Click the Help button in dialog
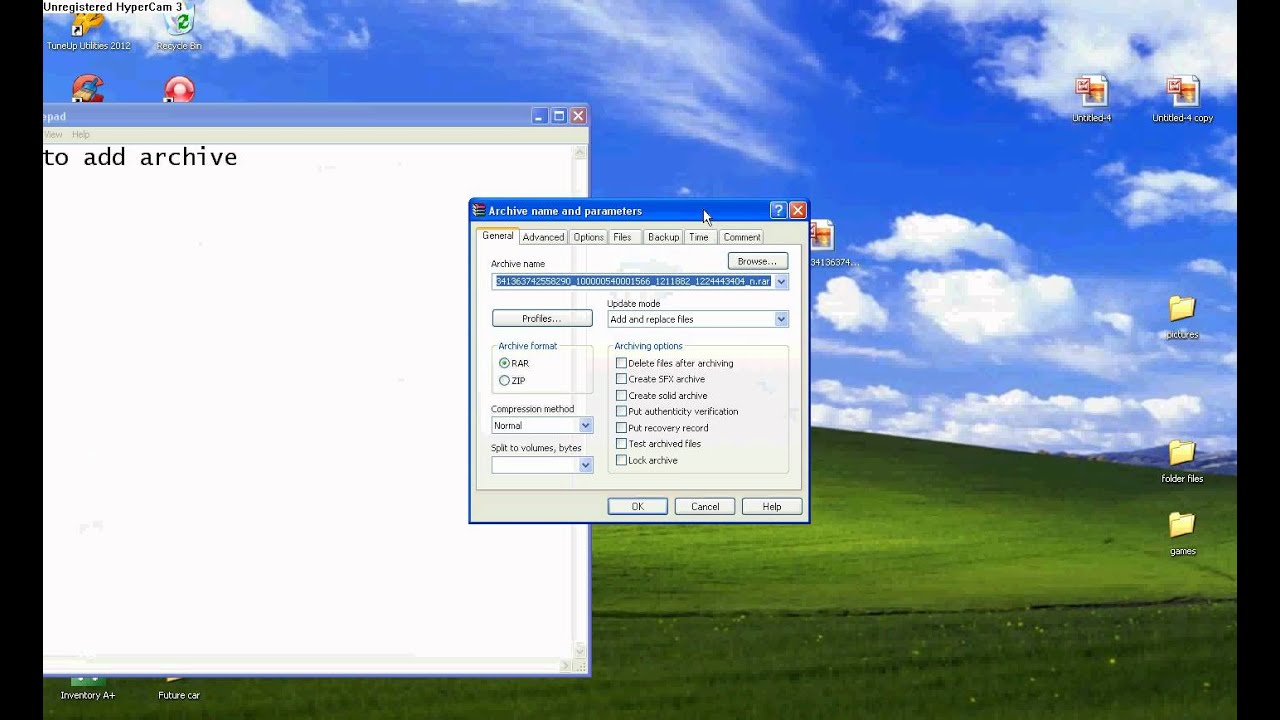 point(772,506)
